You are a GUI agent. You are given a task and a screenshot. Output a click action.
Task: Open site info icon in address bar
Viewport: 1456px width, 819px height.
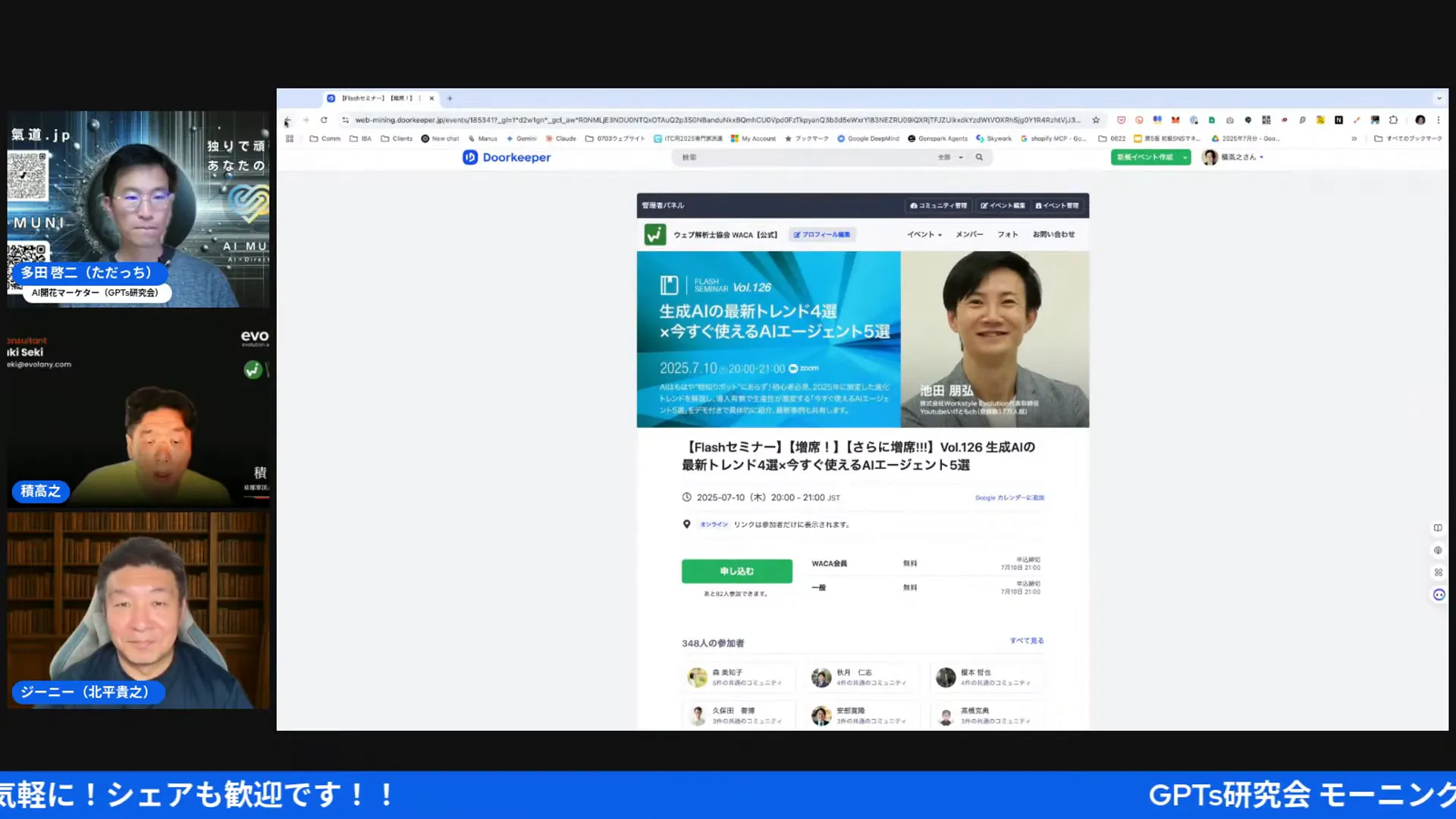tap(346, 121)
